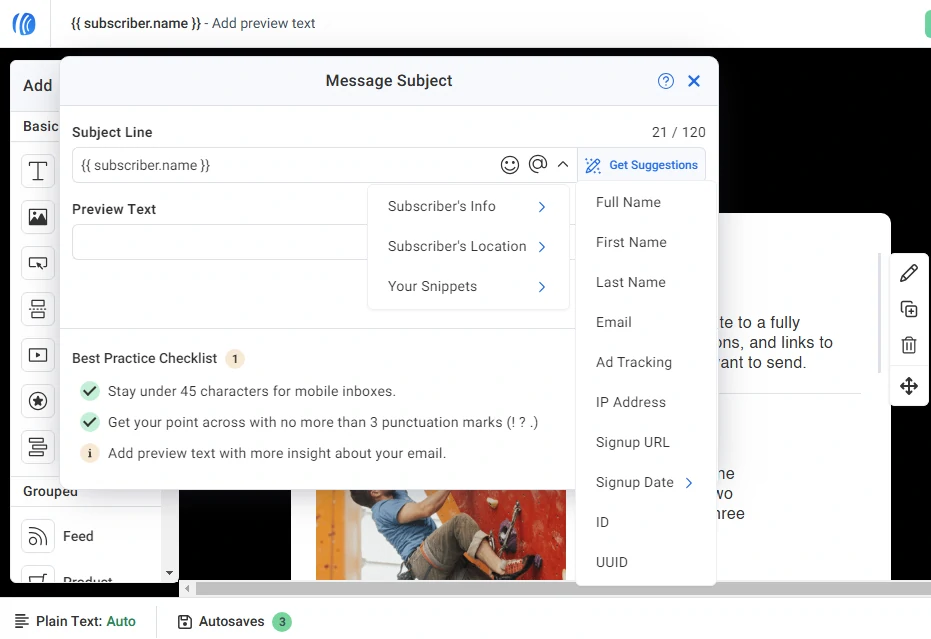Image resolution: width=931 pixels, height=639 pixels.
Task: Click the AWeber logo icon
Action: click(x=24, y=24)
